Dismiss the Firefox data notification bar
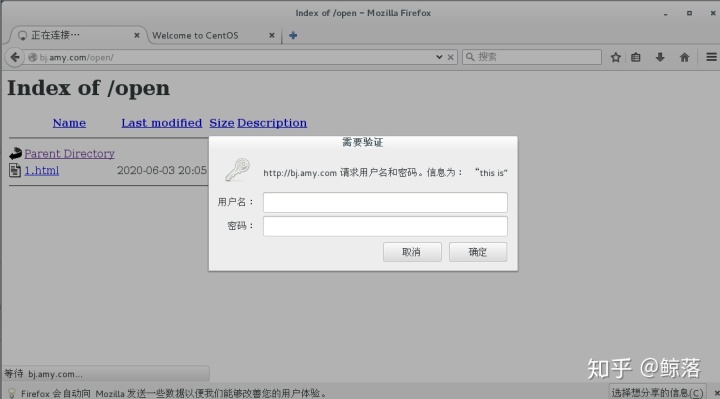The image size is (720, 399). click(716, 393)
